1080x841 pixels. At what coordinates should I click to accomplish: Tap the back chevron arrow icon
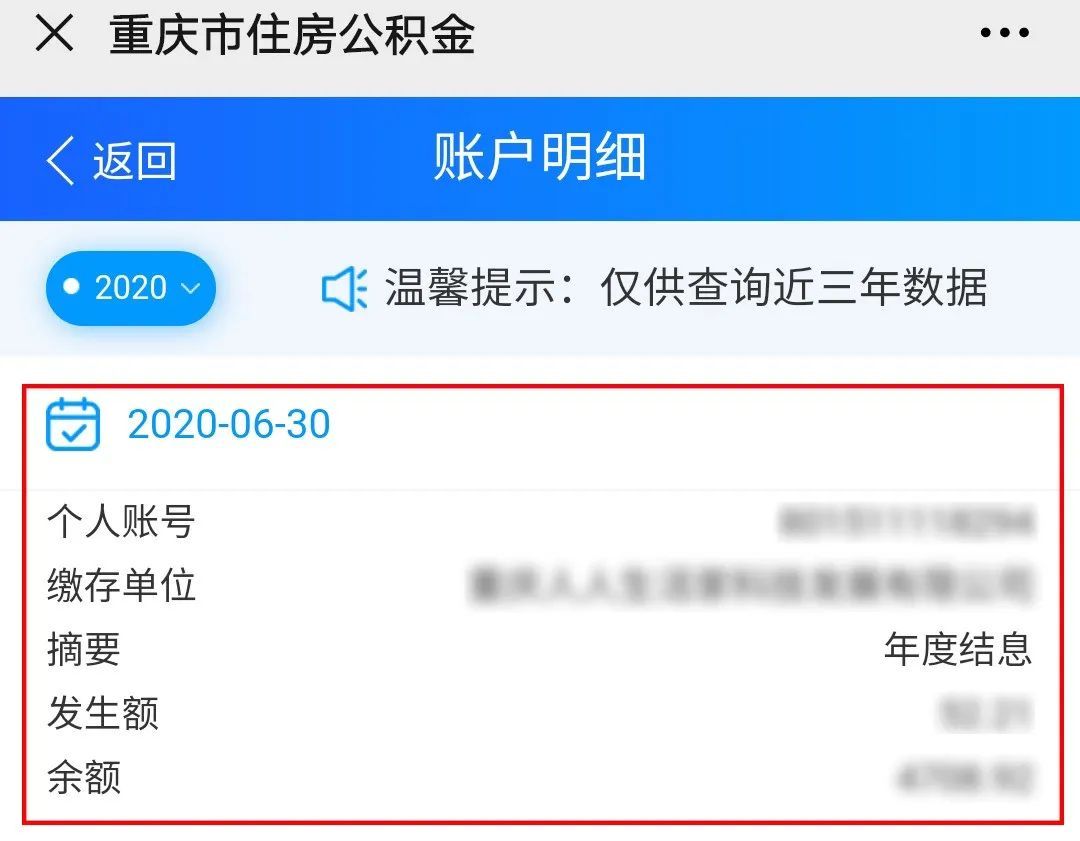[x=61, y=160]
